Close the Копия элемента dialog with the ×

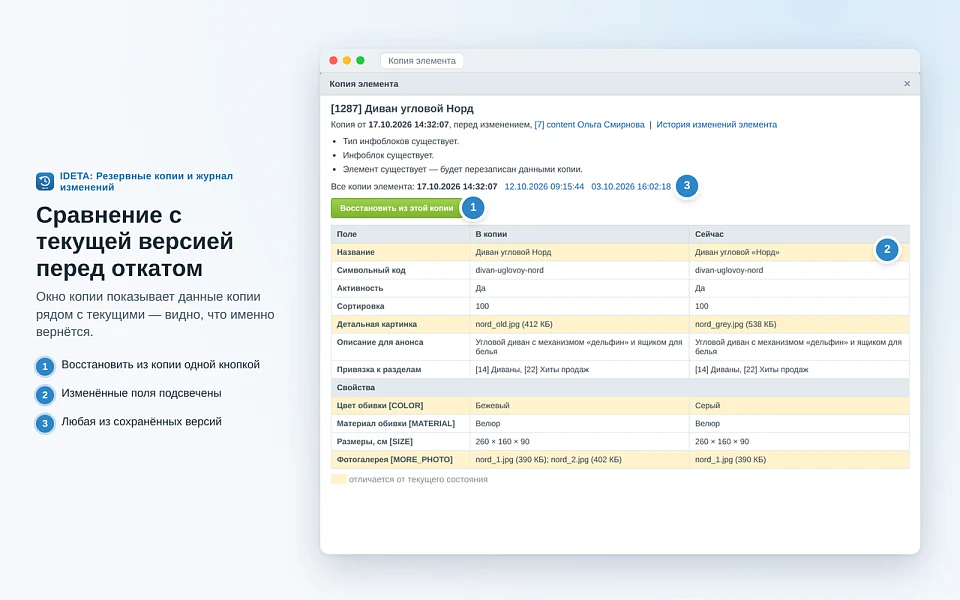(907, 84)
